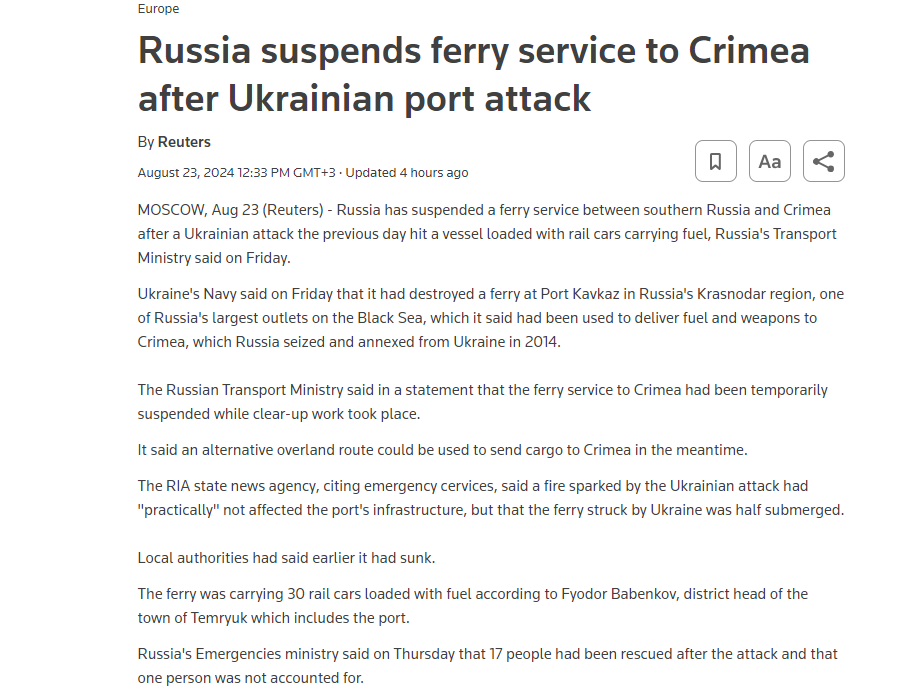
Task: Click the paragraph mentioning Fyodor Babenkov
Action: click(x=472, y=606)
